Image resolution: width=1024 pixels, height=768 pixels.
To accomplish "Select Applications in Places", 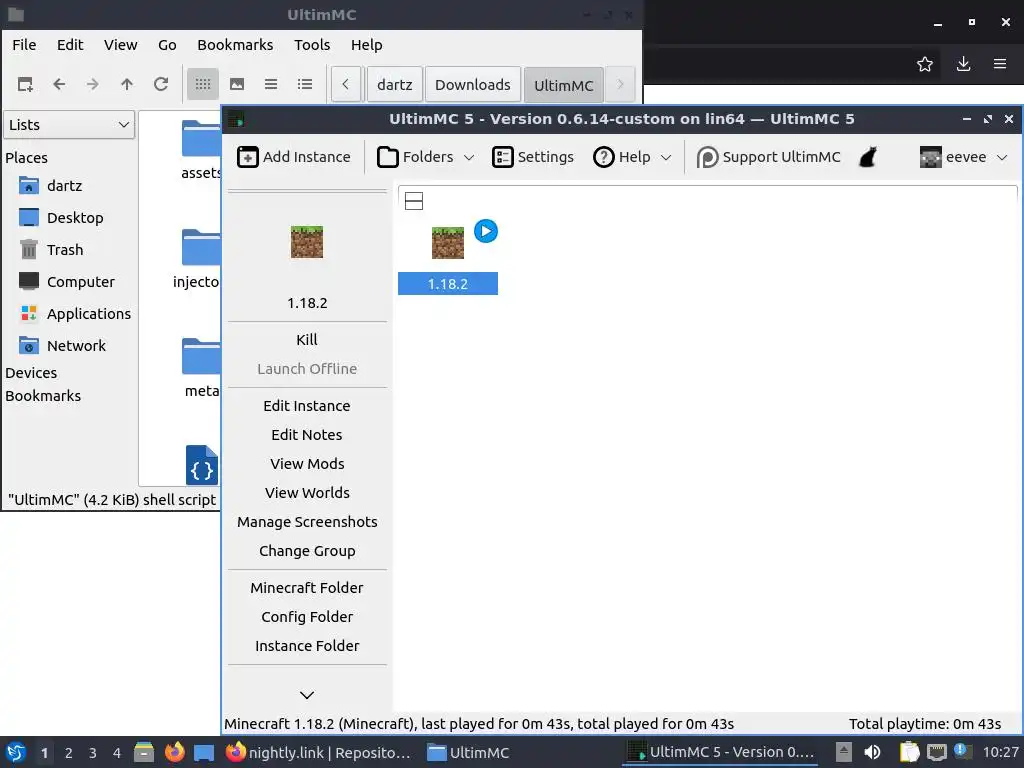I will pos(75,314).
